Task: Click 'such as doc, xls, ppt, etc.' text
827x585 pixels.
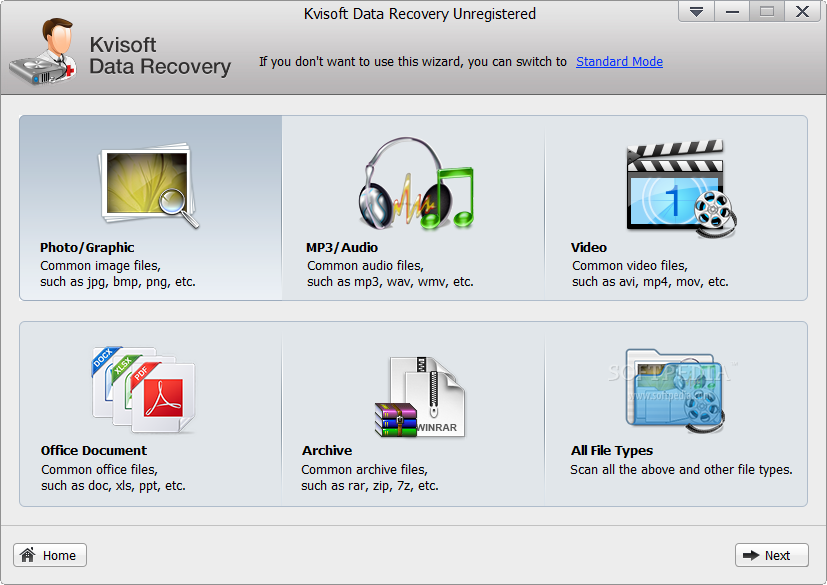Action: (113, 486)
